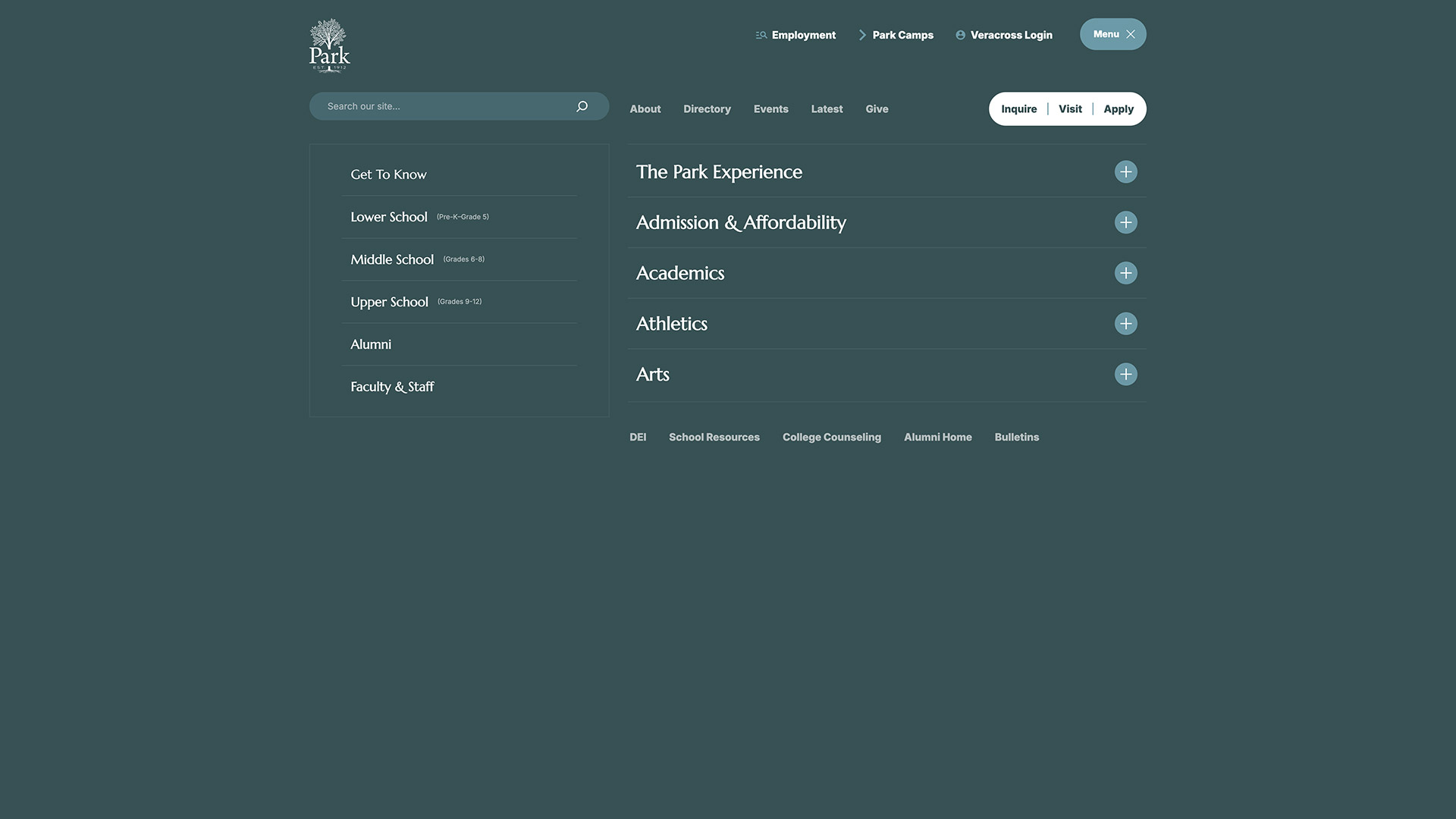Click the search magnifier icon

pyautogui.click(x=582, y=106)
